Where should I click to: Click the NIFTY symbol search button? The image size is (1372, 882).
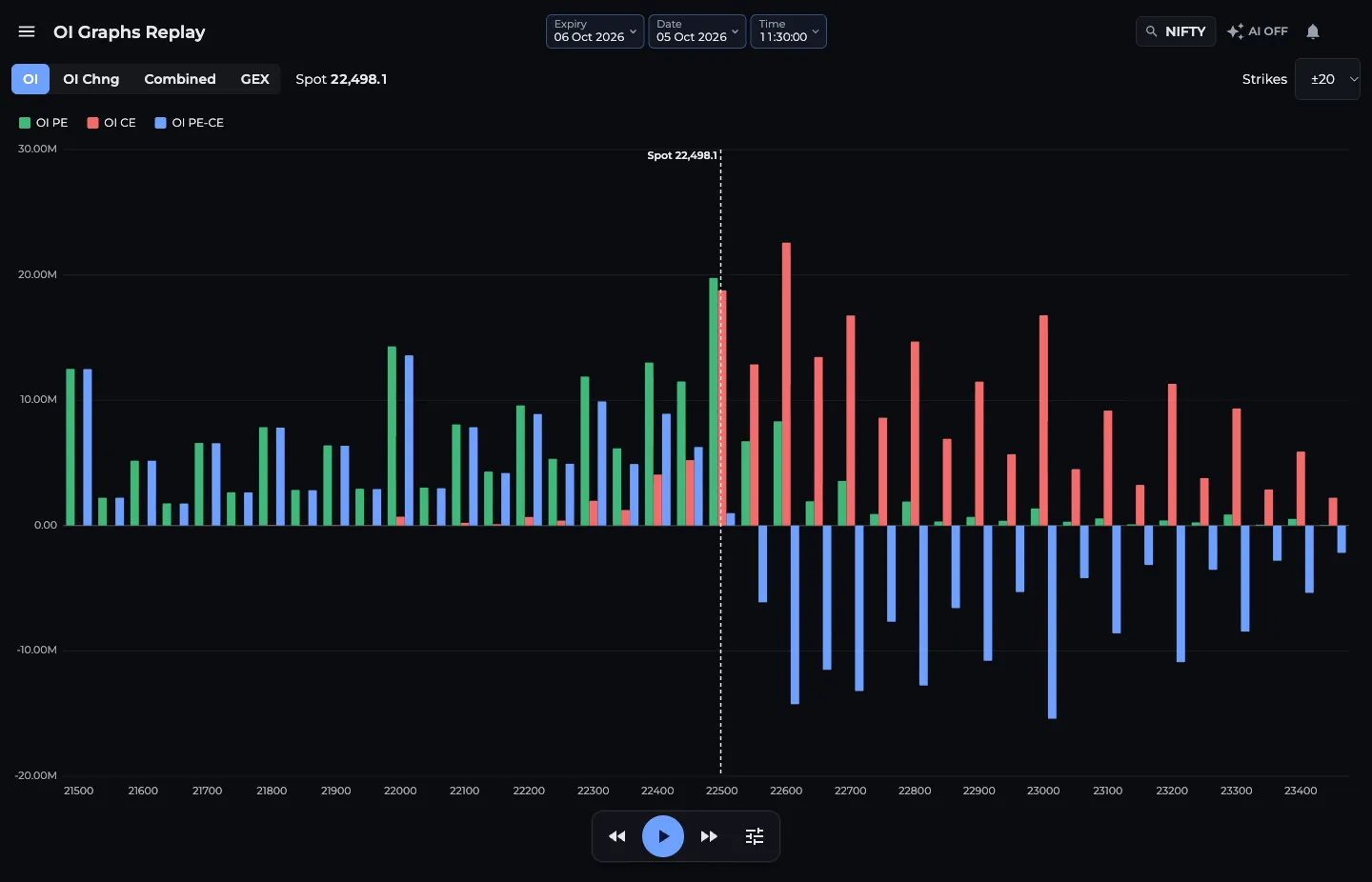[x=1176, y=31]
